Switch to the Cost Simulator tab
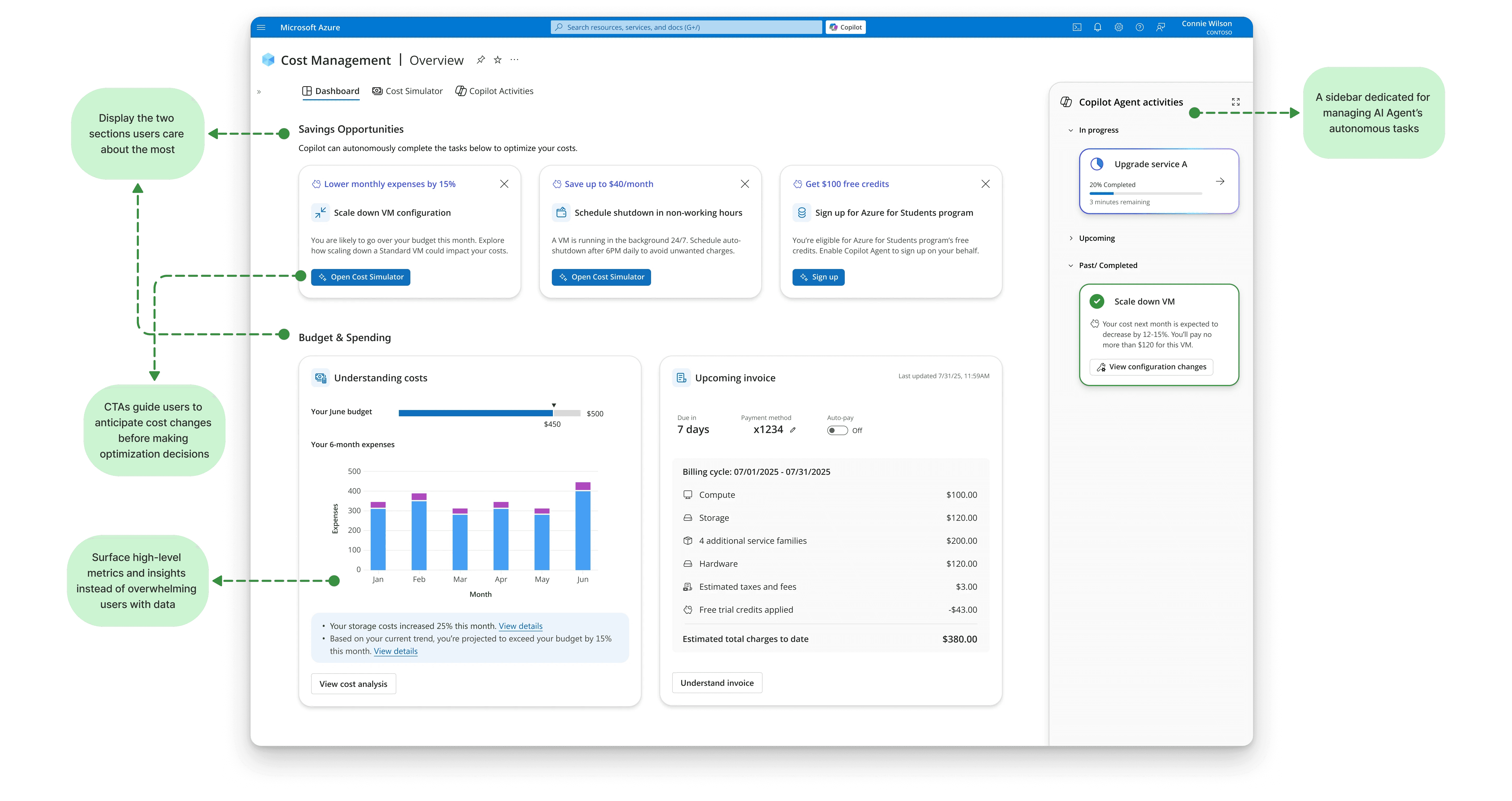The height and width of the screenshot is (801, 1512). point(407,91)
